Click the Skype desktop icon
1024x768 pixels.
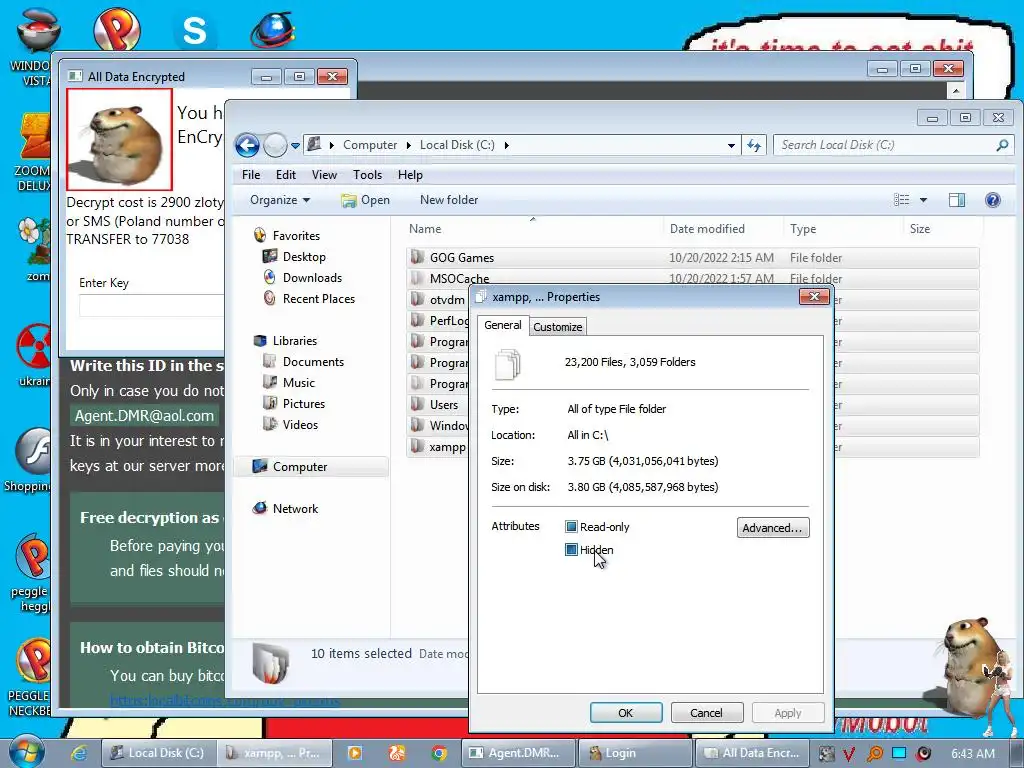(x=195, y=29)
